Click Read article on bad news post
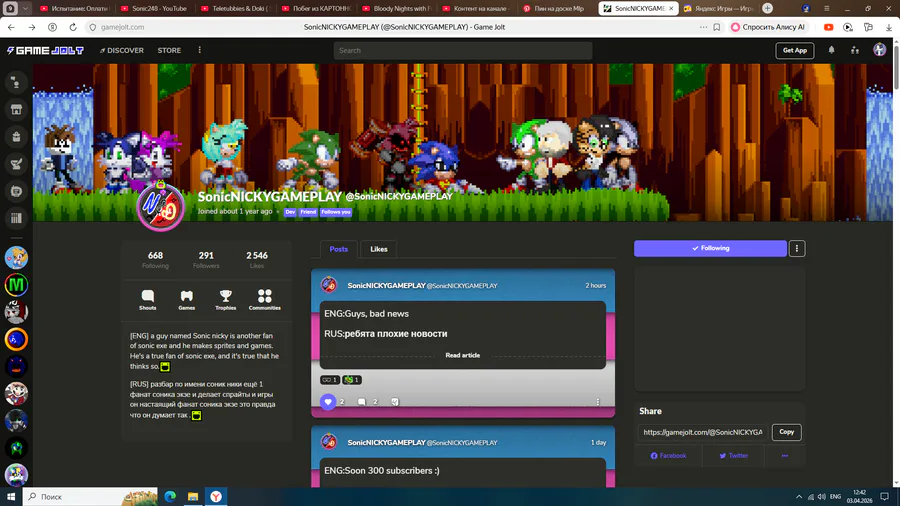 pyautogui.click(x=463, y=355)
